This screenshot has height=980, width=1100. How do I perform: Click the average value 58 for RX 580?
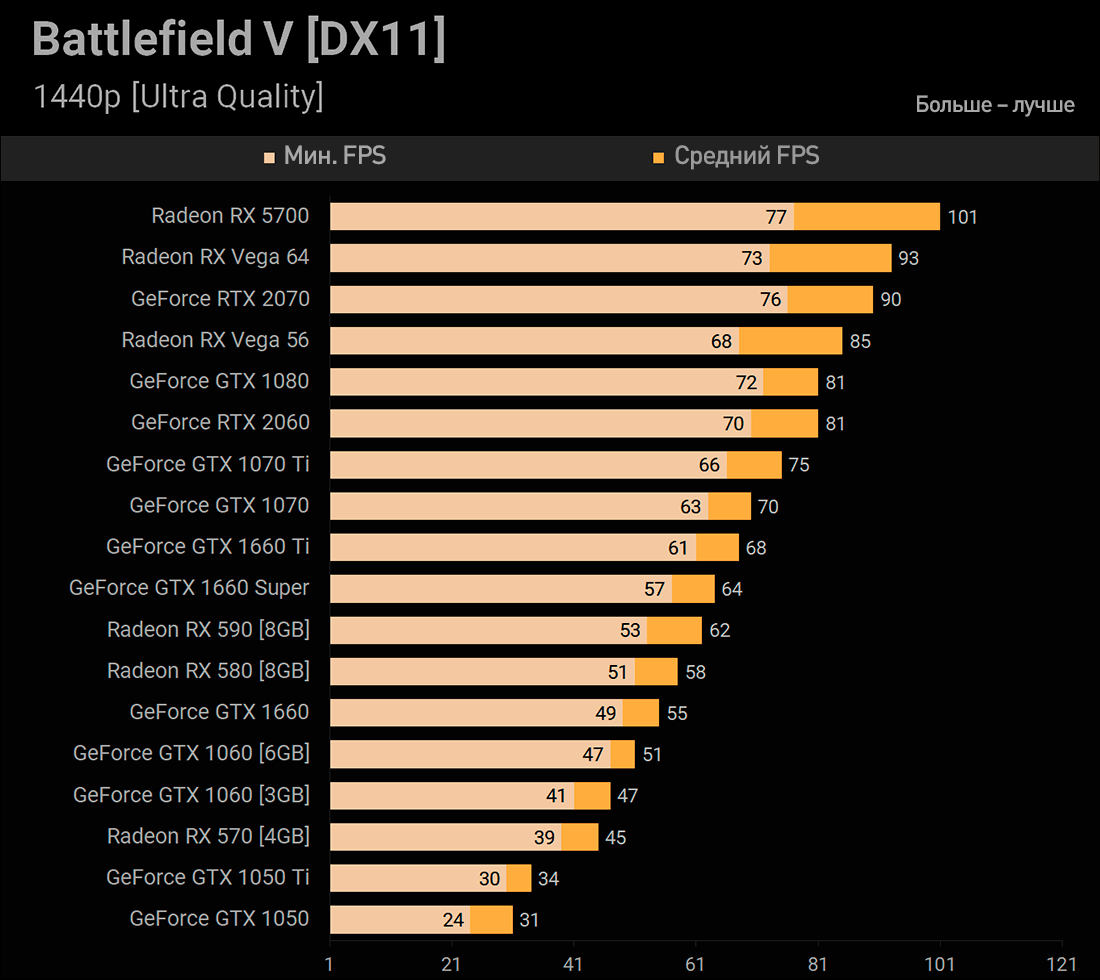click(x=696, y=673)
